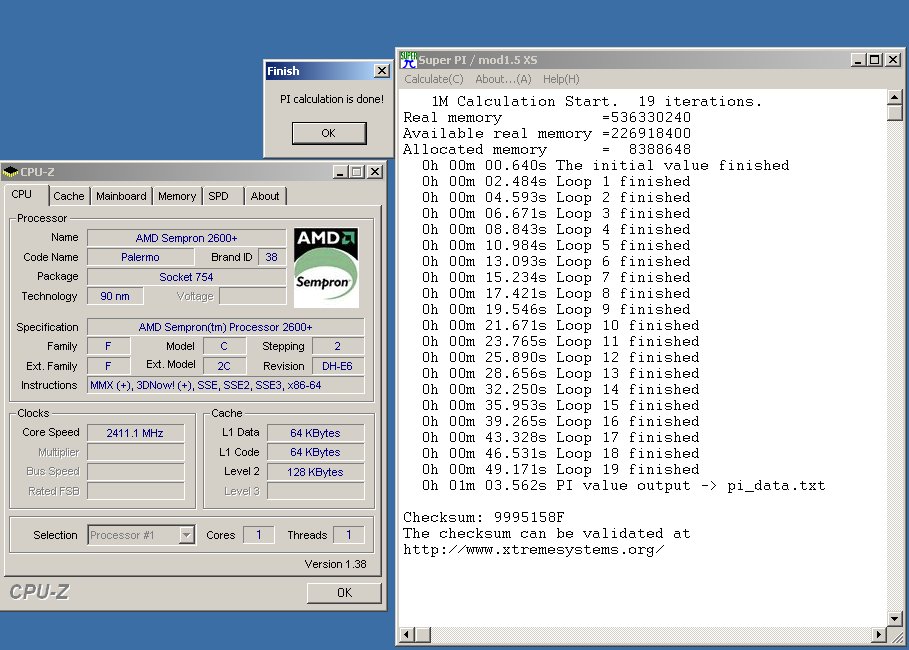Click the L1 Code value '64 KBytes'

pos(316,452)
